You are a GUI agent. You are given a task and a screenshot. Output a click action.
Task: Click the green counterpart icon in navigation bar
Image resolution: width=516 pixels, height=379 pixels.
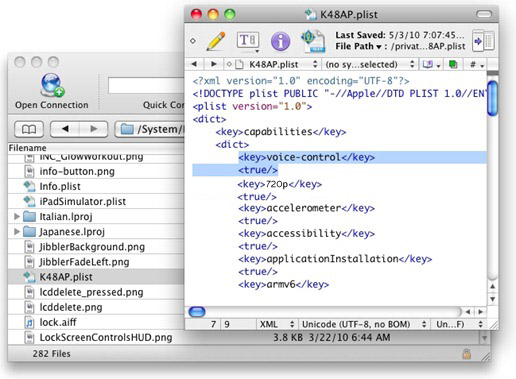point(453,64)
